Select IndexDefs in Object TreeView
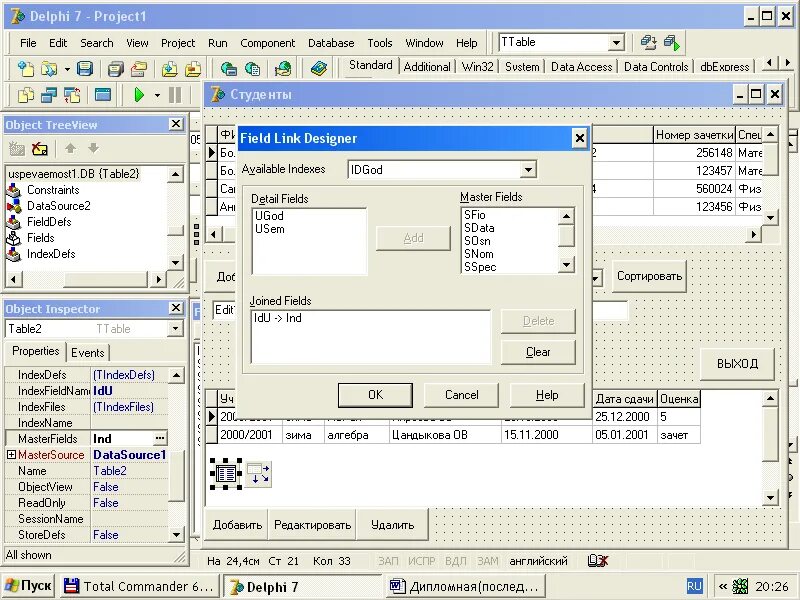The height and width of the screenshot is (600, 800). pyautogui.click(x=51, y=254)
